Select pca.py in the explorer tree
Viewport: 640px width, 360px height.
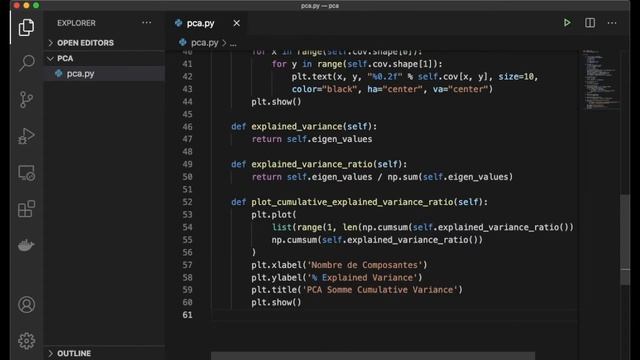tap(104, 73)
